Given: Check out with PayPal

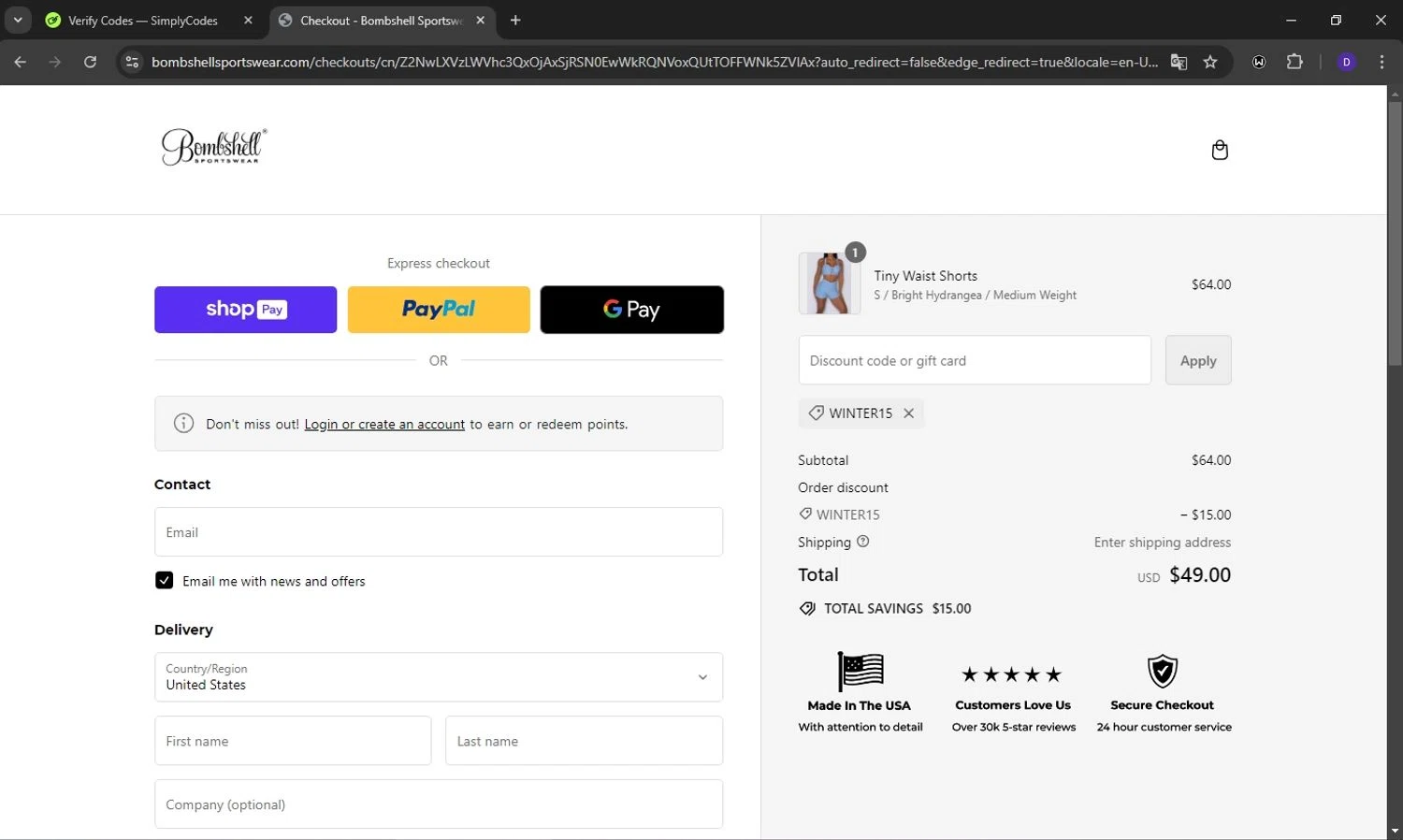Looking at the screenshot, I should (439, 310).
